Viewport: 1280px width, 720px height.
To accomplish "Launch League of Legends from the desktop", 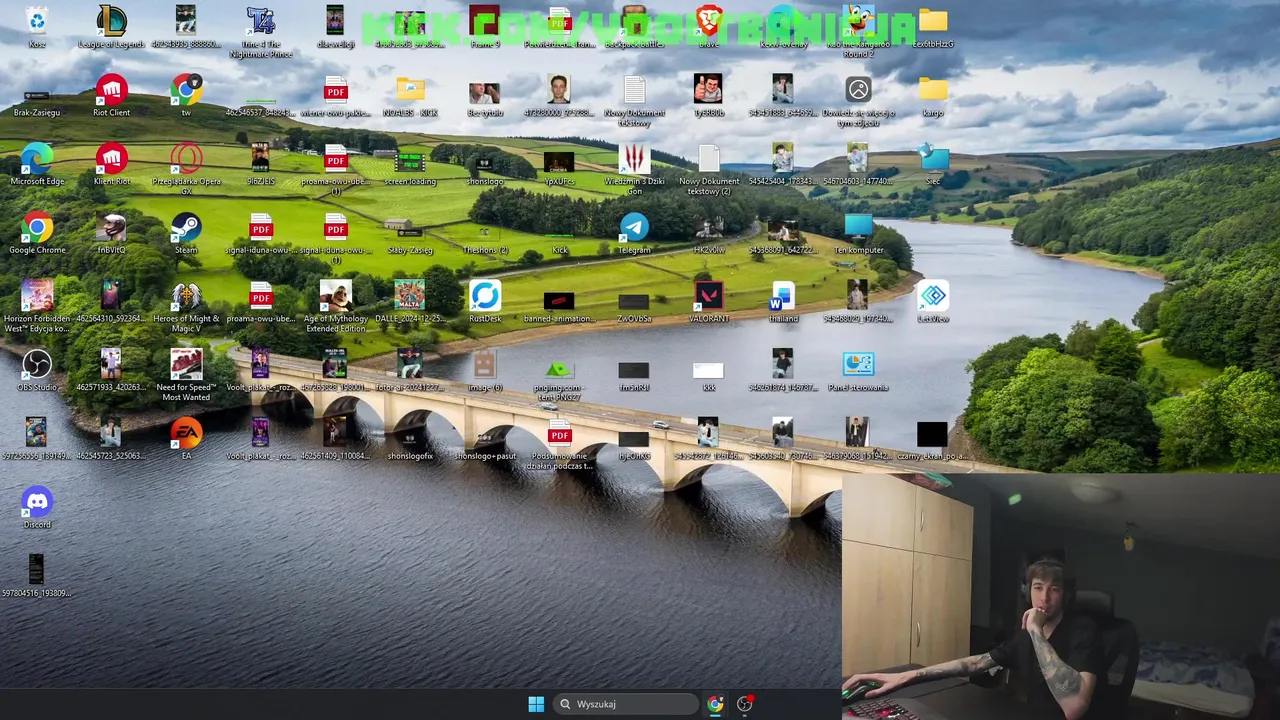I will click(111, 27).
